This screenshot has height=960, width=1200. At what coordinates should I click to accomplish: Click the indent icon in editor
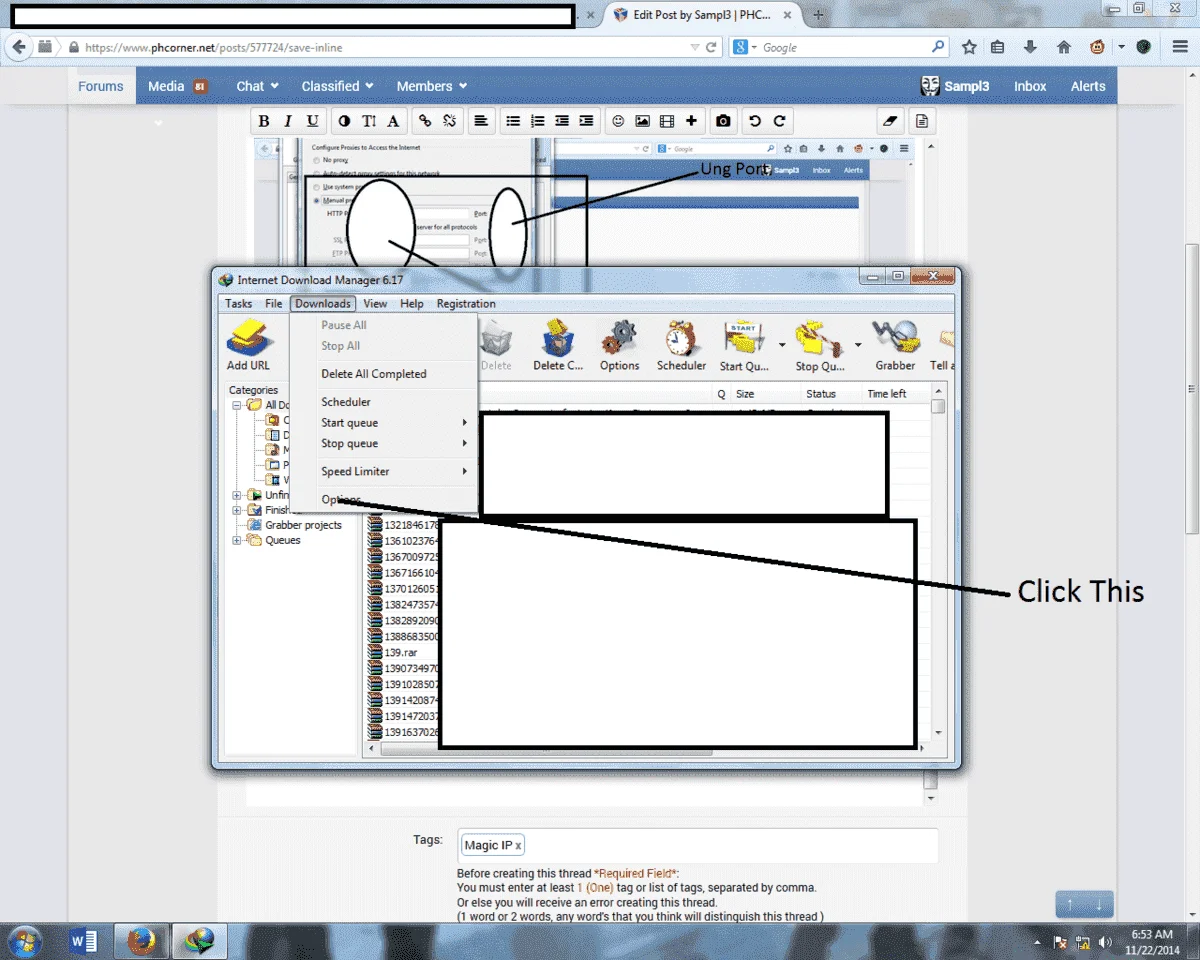586,121
